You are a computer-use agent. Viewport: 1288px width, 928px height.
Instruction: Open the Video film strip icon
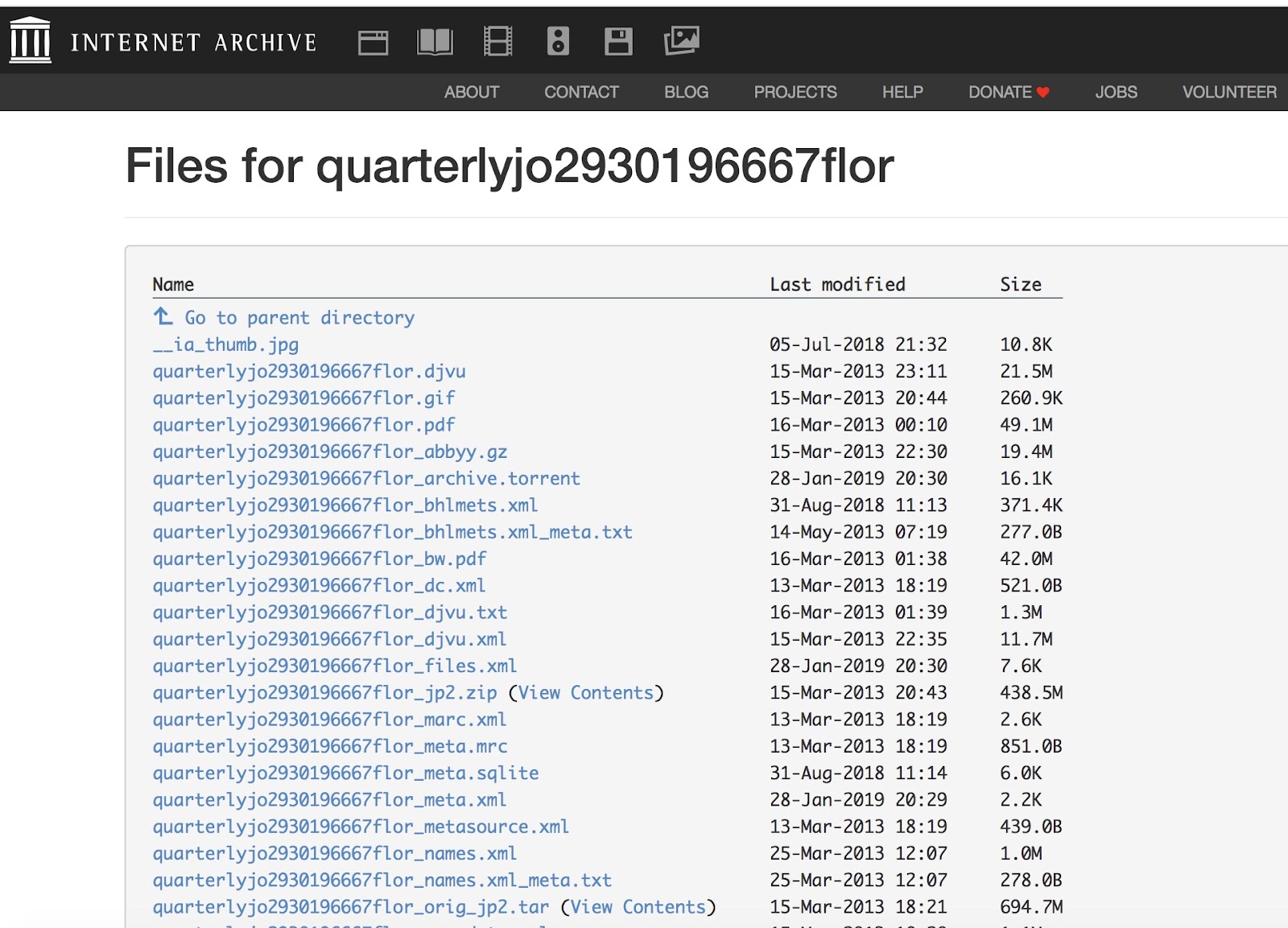click(x=497, y=41)
